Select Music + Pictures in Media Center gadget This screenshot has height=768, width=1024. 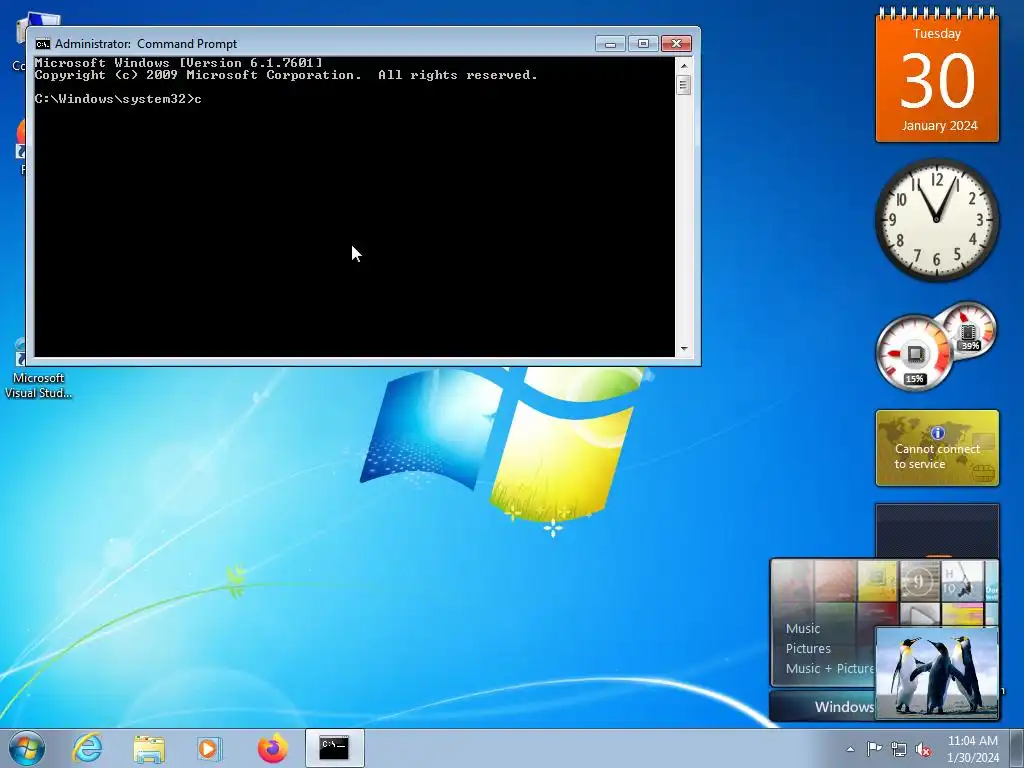(x=829, y=668)
